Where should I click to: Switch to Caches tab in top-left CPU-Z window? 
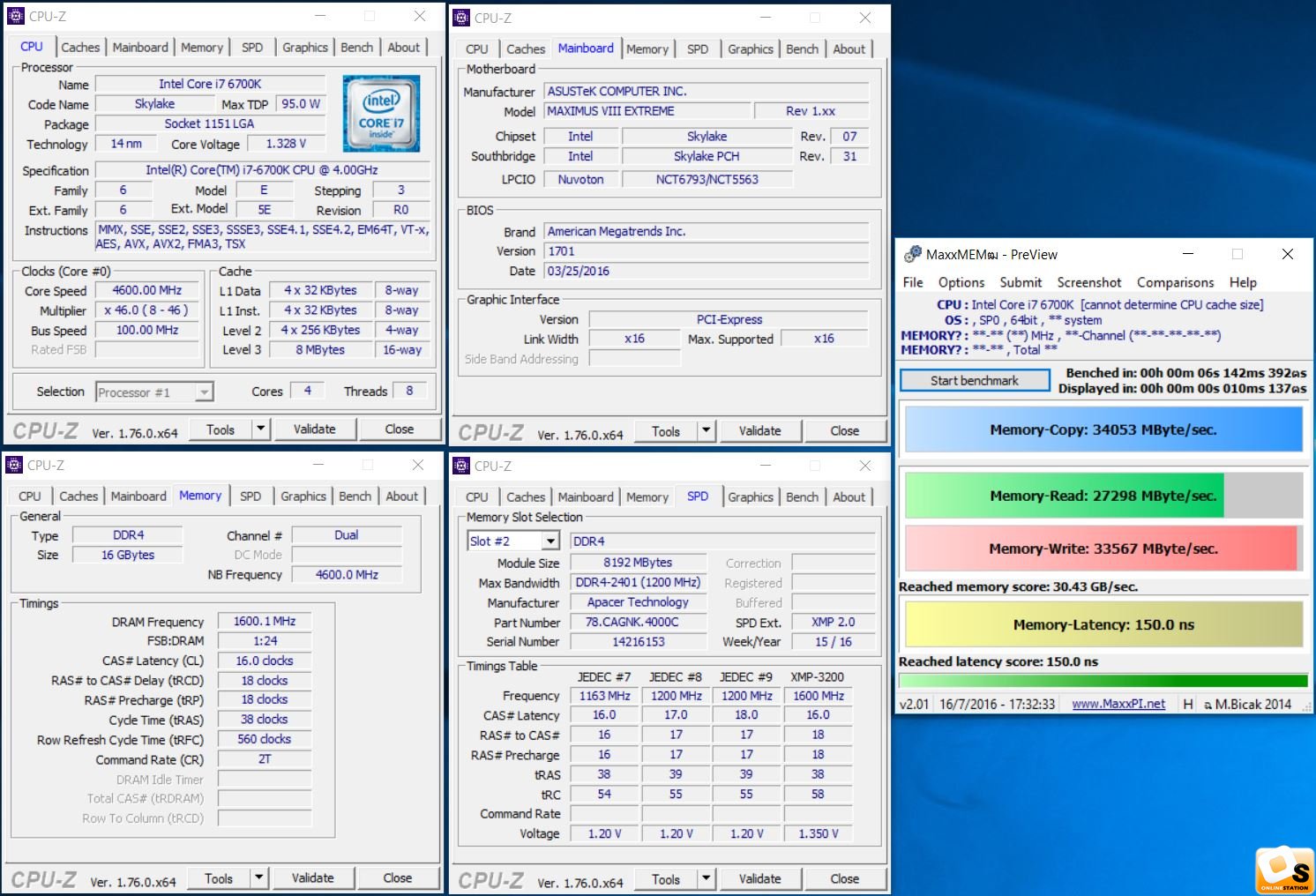click(80, 48)
